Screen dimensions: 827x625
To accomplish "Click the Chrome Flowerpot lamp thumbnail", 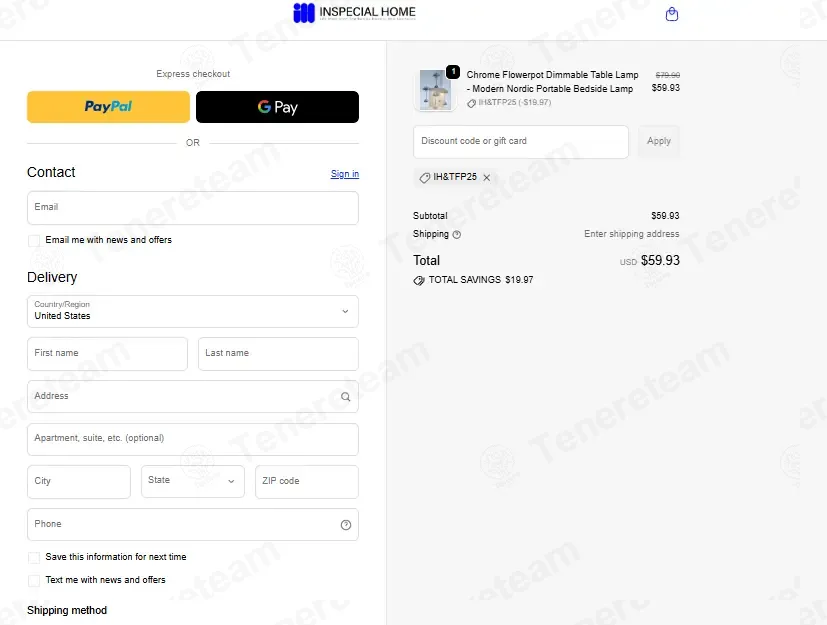I will (x=436, y=90).
